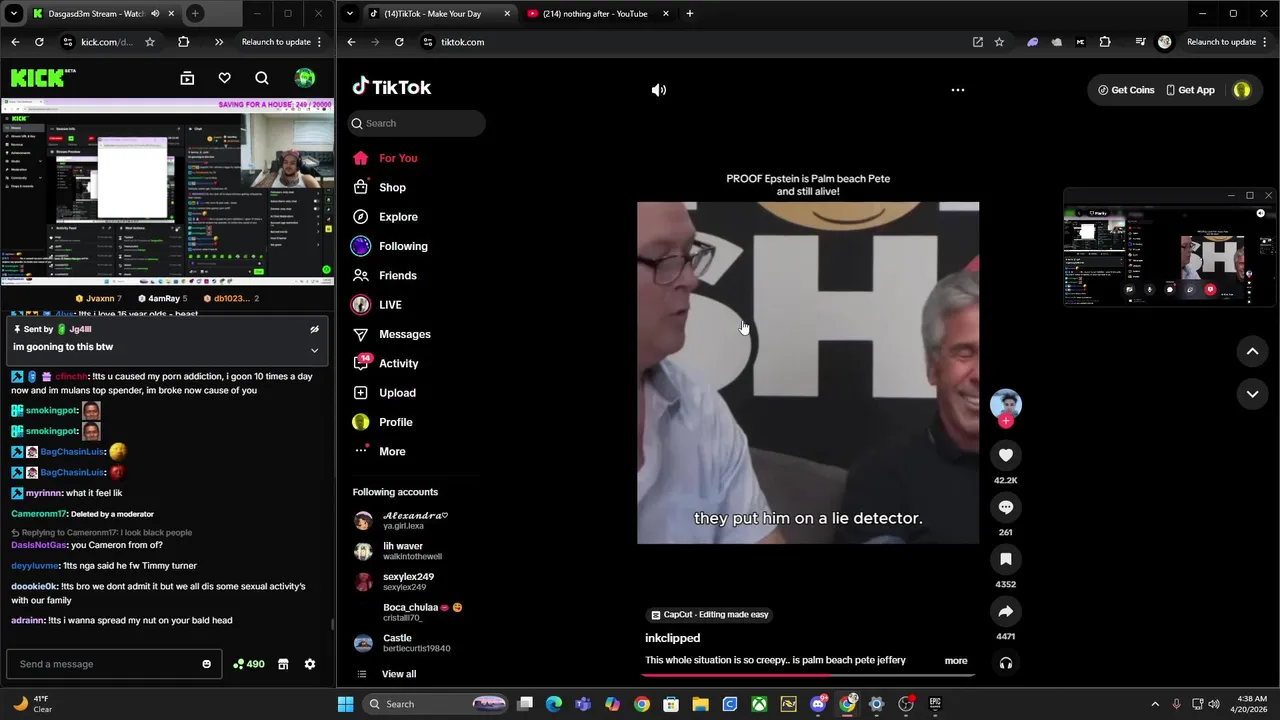Mute the TikTok video speaker

[x=659, y=90]
